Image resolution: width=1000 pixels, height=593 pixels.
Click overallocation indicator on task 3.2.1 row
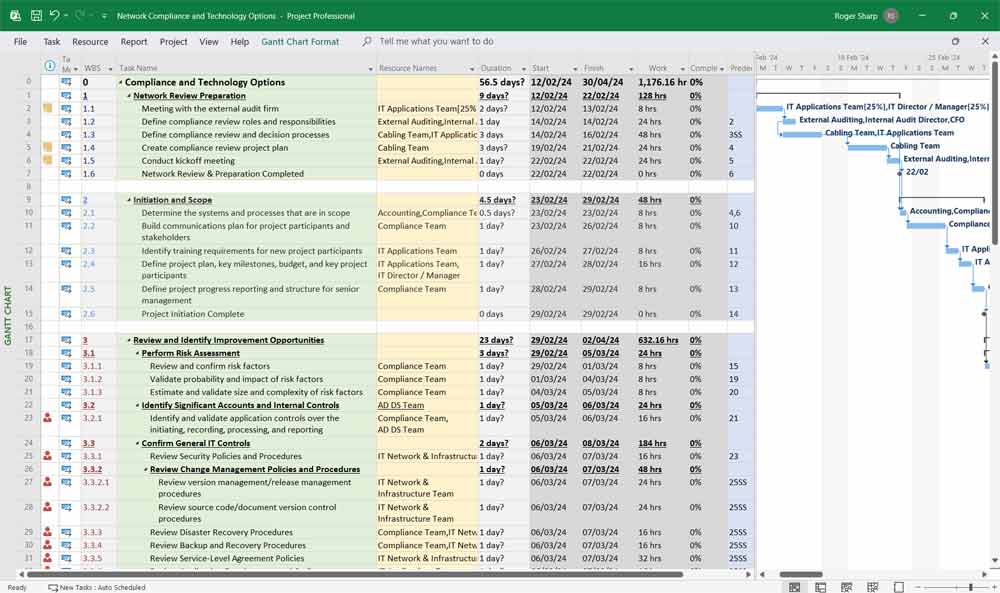pos(47,418)
